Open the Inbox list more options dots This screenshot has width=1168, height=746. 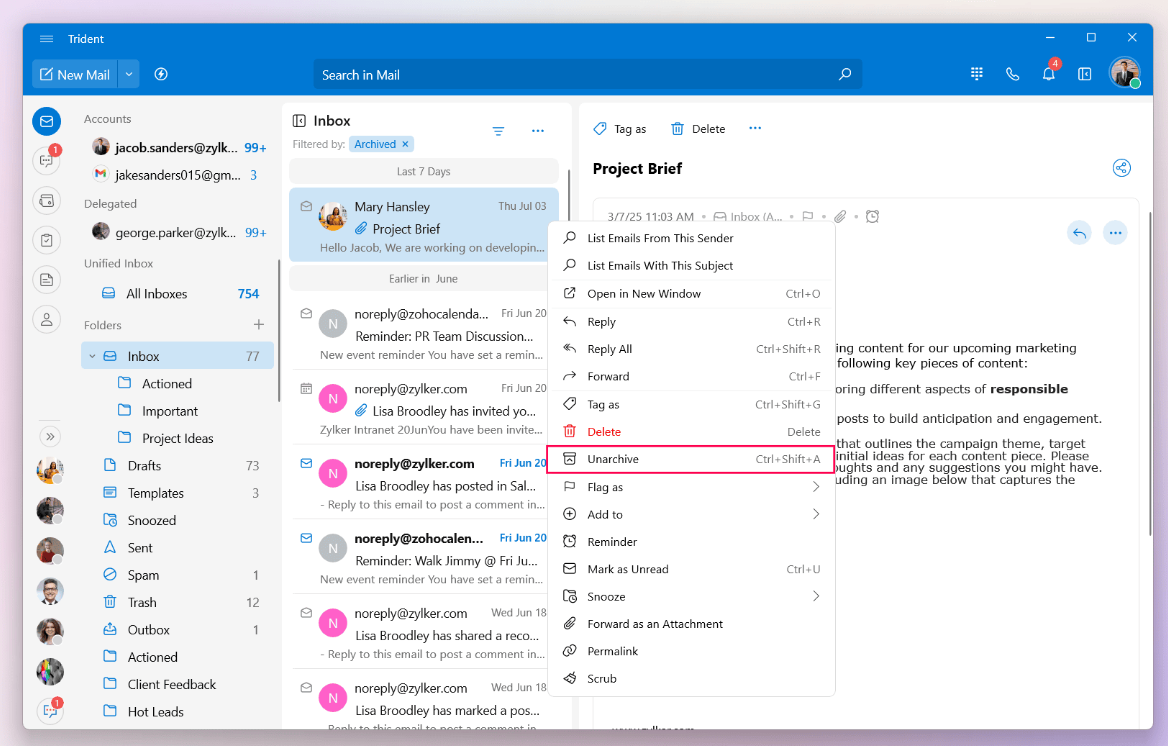point(538,131)
